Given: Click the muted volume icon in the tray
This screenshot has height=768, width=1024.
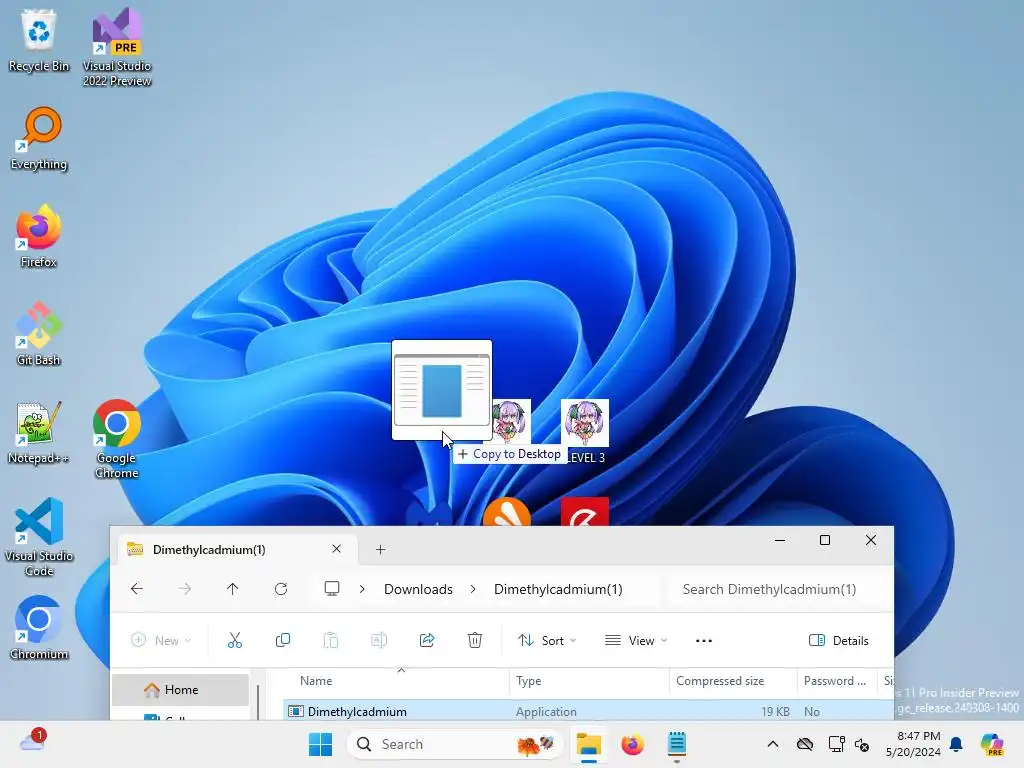Looking at the screenshot, I should (862, 744).
